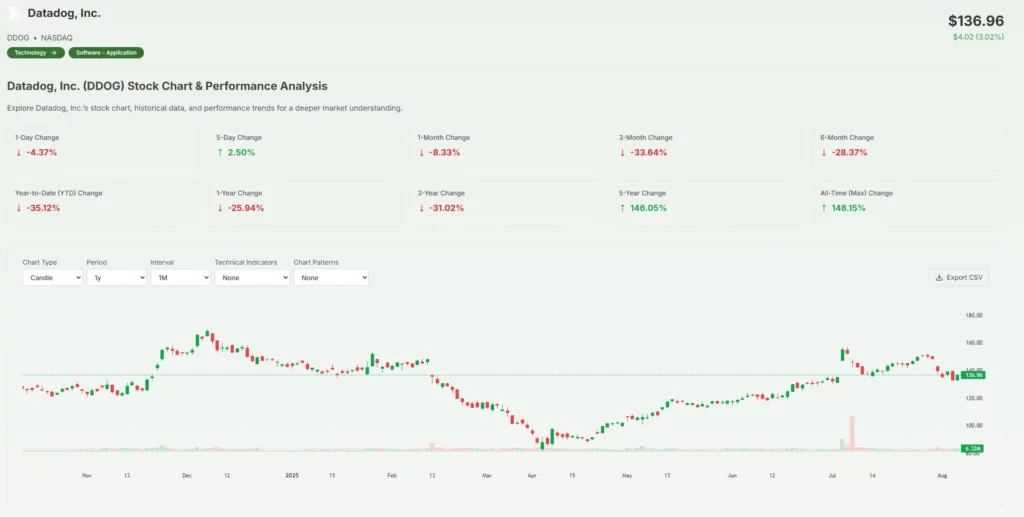Viewport: 1024px width, 517px height.
Task: Expand the Chart Patterns dropdown
Action: pos(330,277)
